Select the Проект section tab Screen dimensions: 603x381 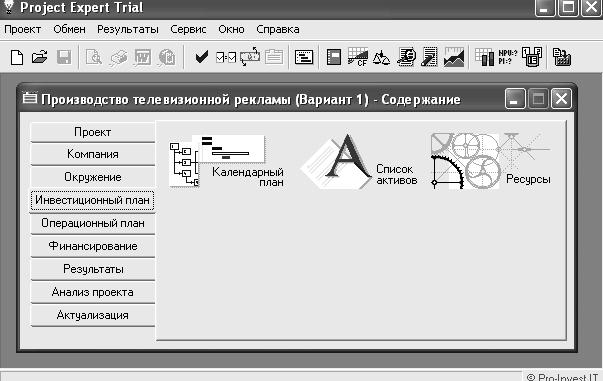[x=92, y=132]
